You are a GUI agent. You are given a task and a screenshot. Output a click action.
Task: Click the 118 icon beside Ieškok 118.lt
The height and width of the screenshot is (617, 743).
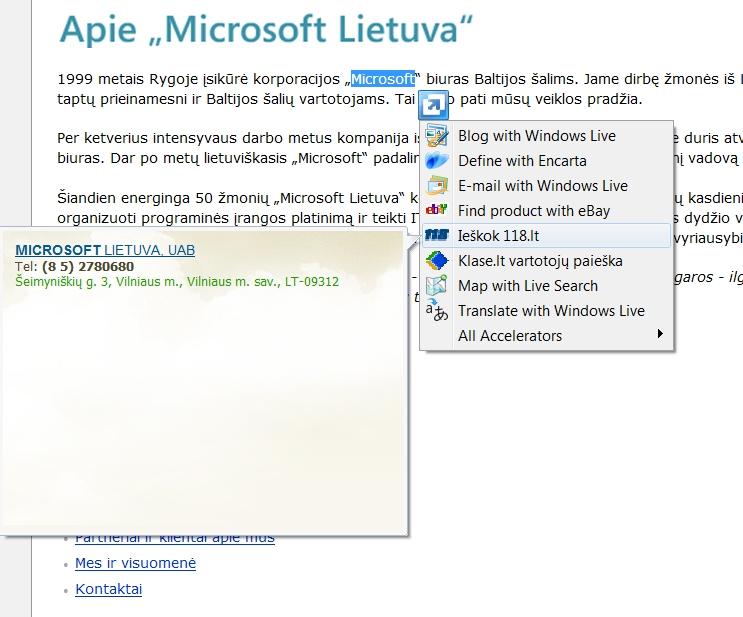point(436,235)
